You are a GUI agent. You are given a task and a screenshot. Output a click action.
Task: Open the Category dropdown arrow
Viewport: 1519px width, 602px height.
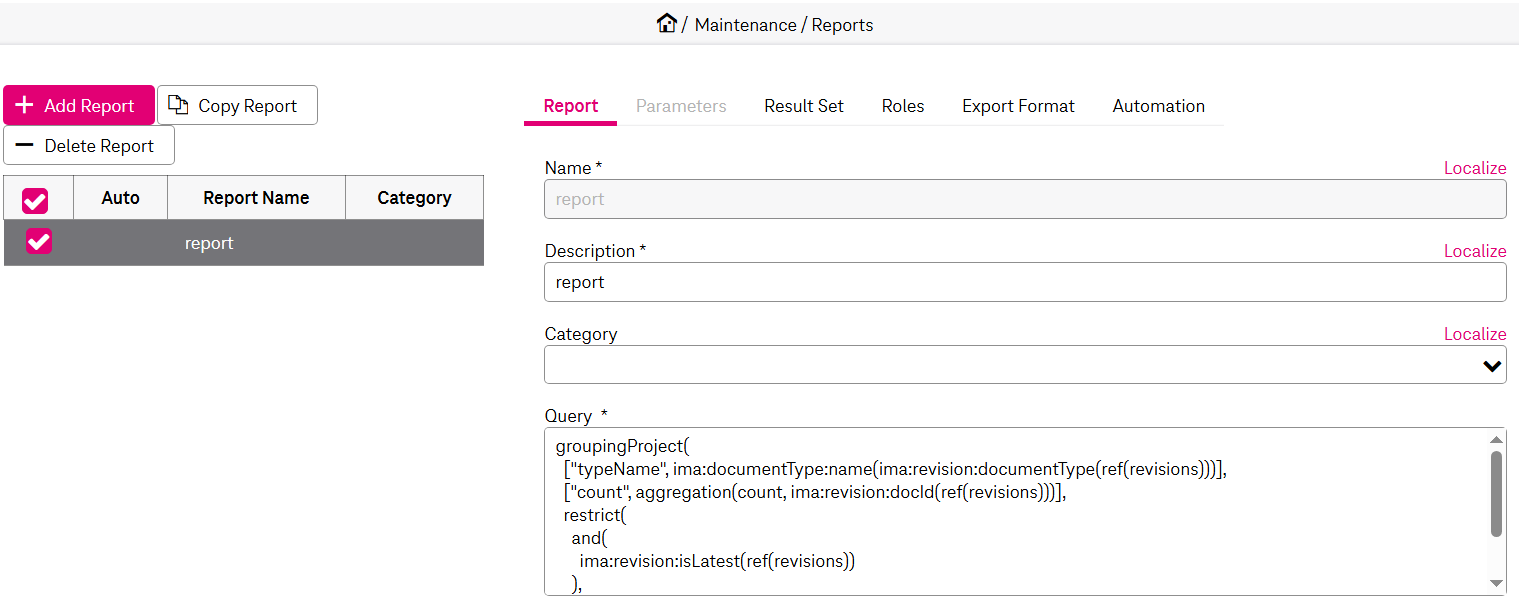[x=1492, y=366]
